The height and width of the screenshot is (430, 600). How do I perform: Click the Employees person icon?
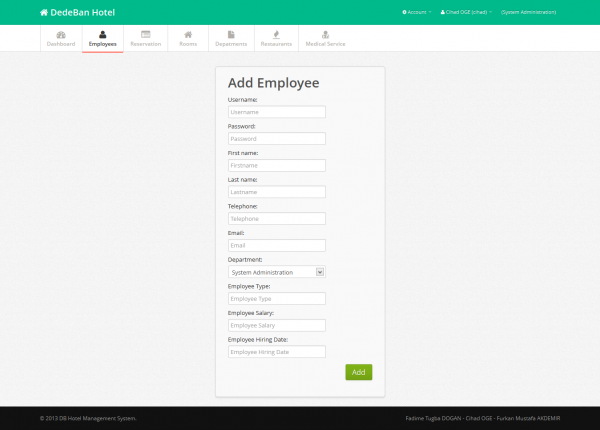[103, 35]
